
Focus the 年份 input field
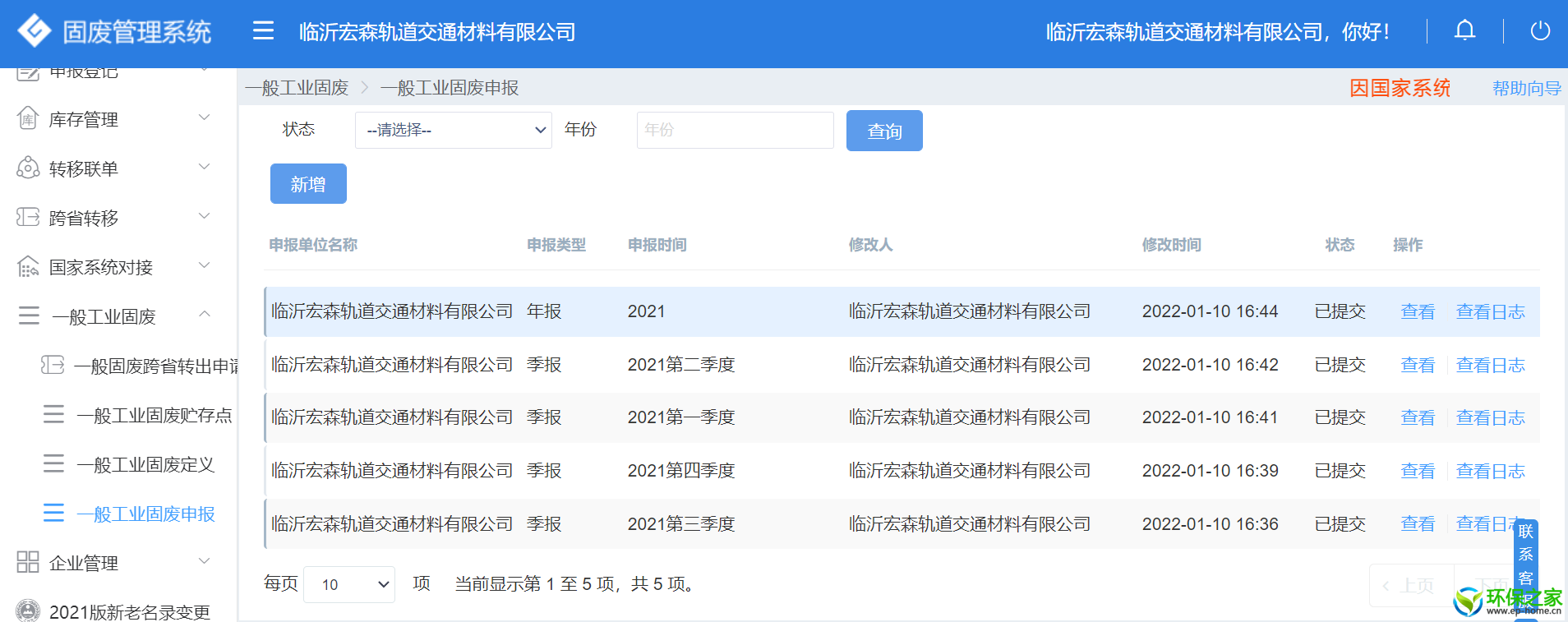(x=735, y=130)
